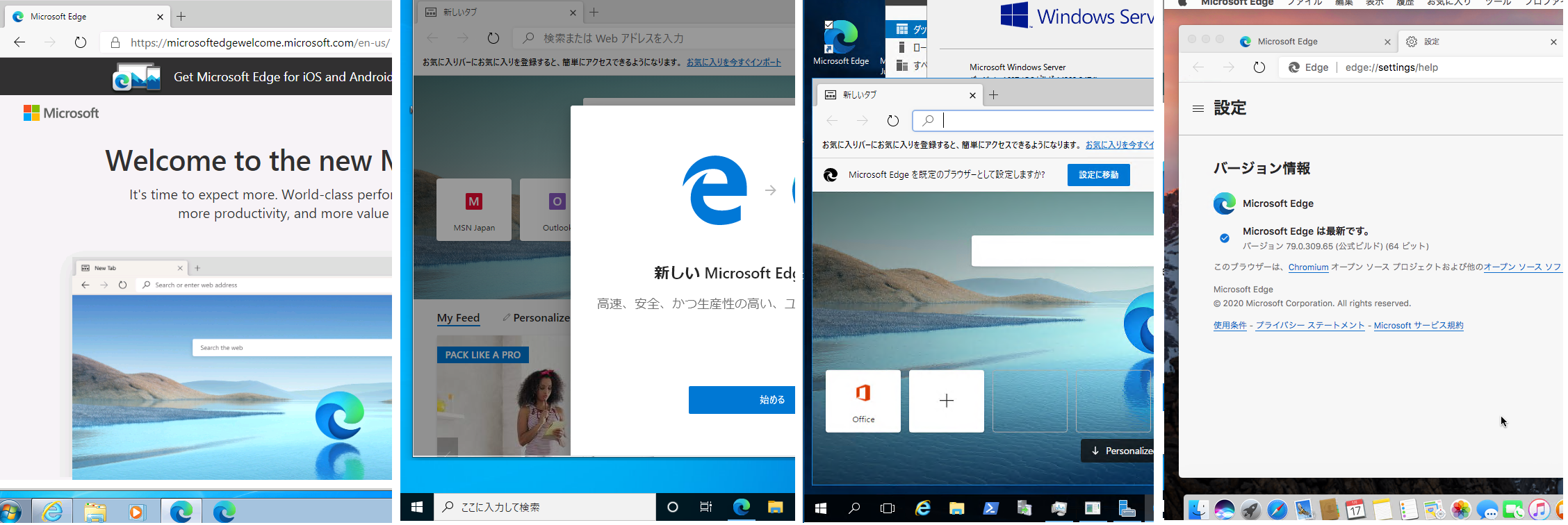Image resolution: width=1568 pixels, height=525 pixels.
Task: Open the 履歴 menu in the macOS menu bar
Action: [1405, 3]
